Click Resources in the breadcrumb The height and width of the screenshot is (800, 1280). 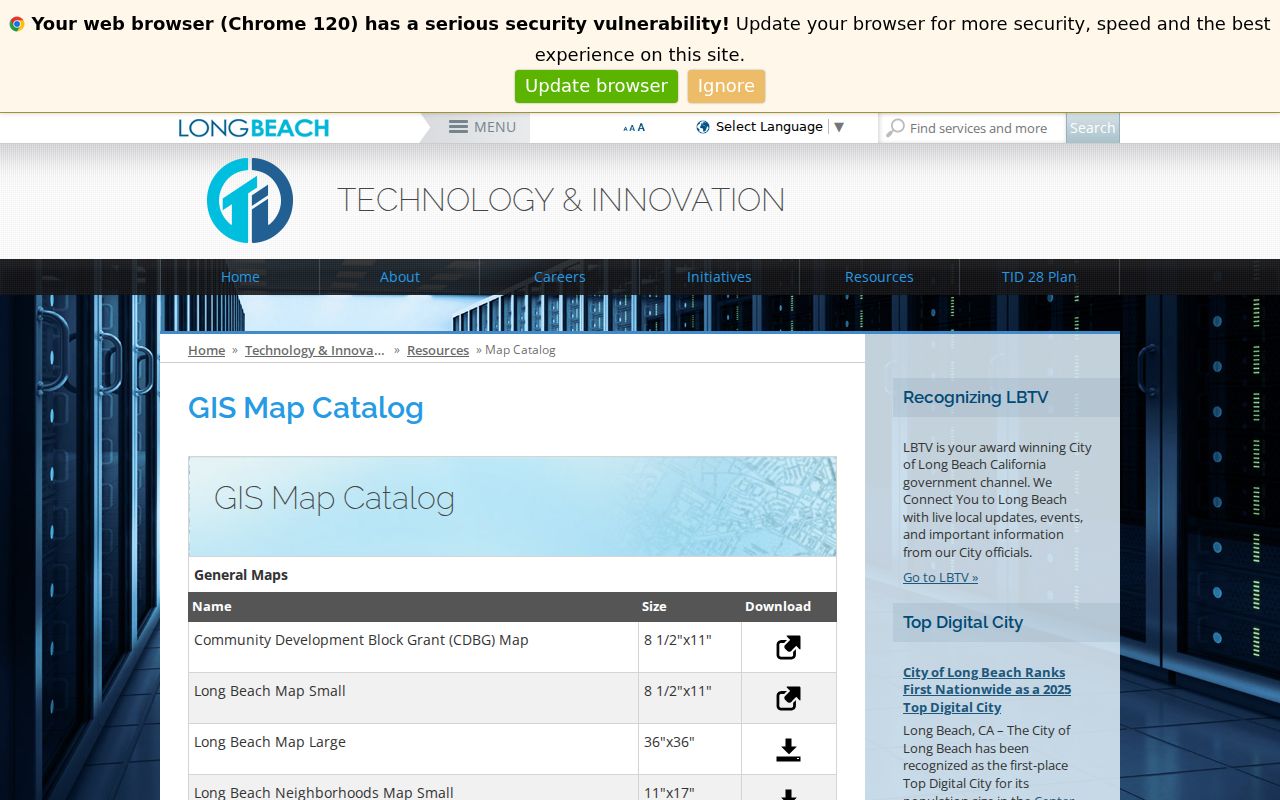click(x=438, y=350)
